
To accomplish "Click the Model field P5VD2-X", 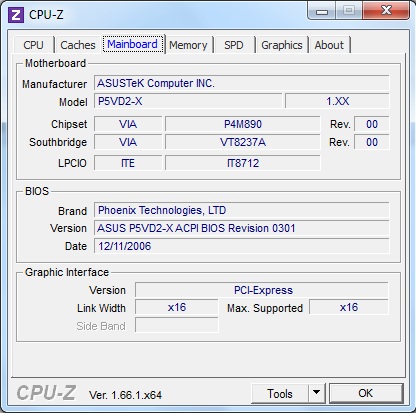I will (188, 101).
